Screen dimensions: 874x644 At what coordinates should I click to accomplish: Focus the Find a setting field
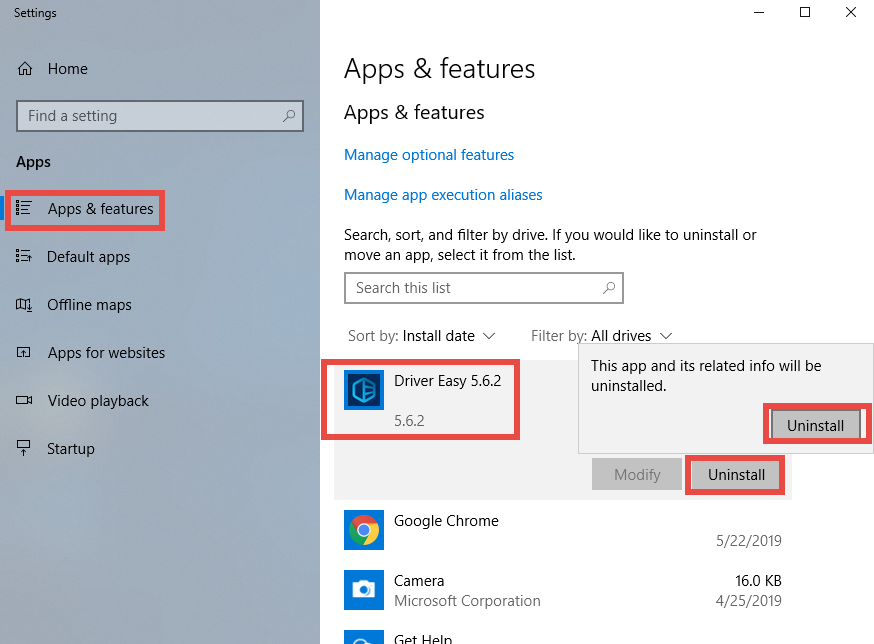click(x=160, y=116)
